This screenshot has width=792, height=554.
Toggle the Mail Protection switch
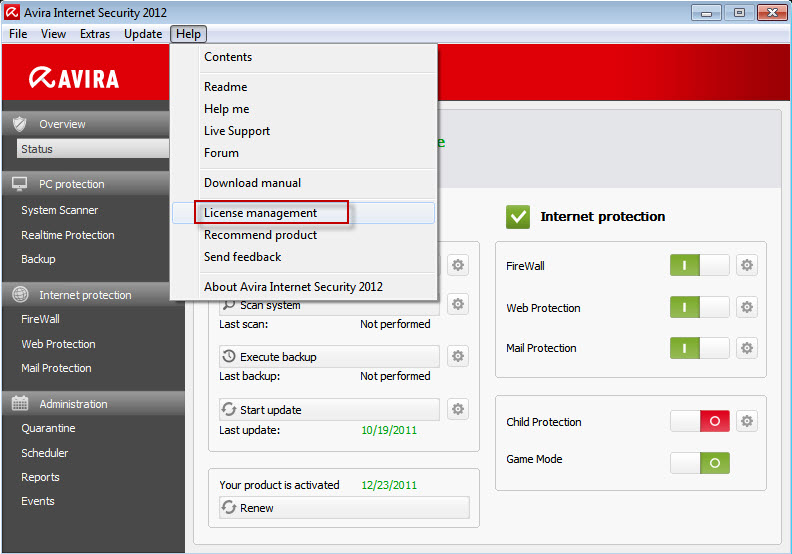coord(700,348)
